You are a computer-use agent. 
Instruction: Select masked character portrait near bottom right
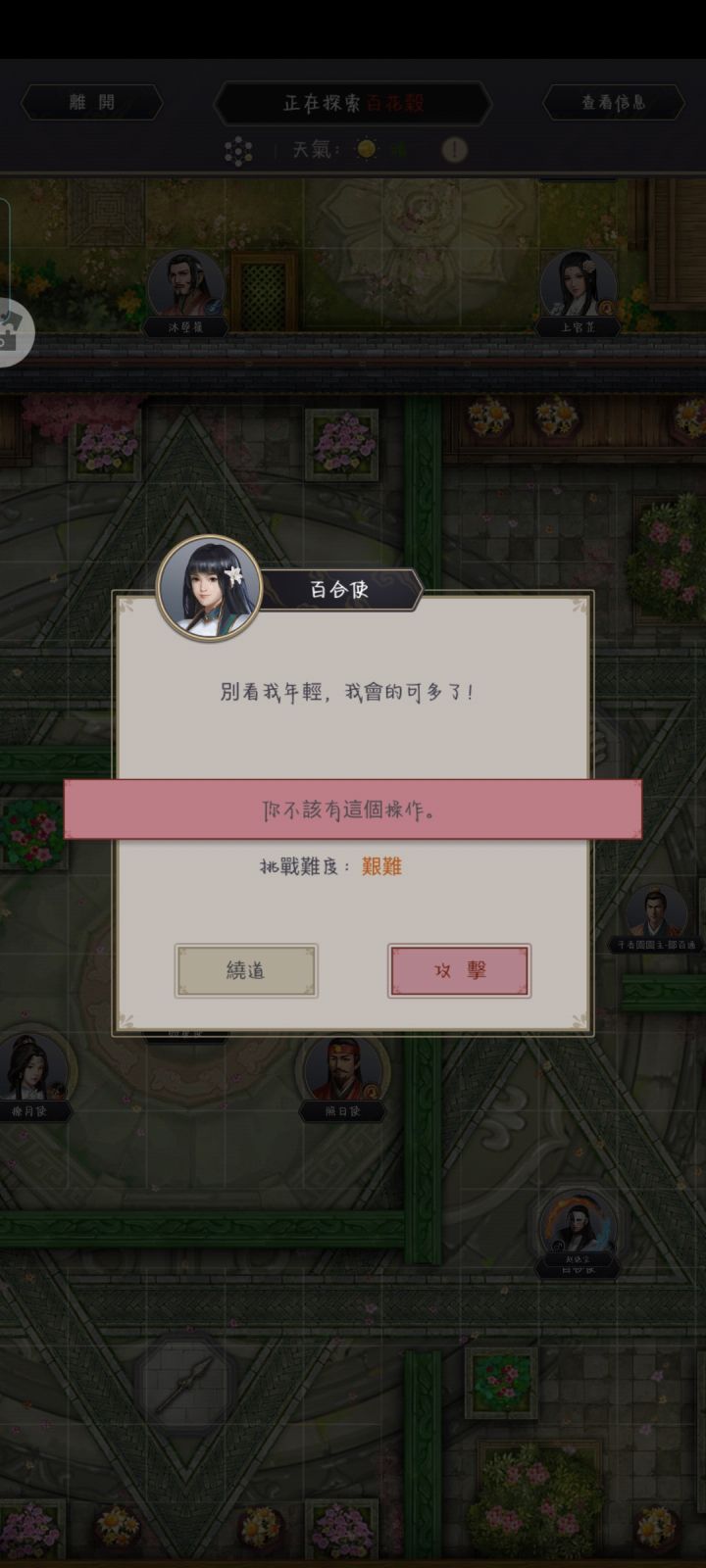tap(578, 1230)
